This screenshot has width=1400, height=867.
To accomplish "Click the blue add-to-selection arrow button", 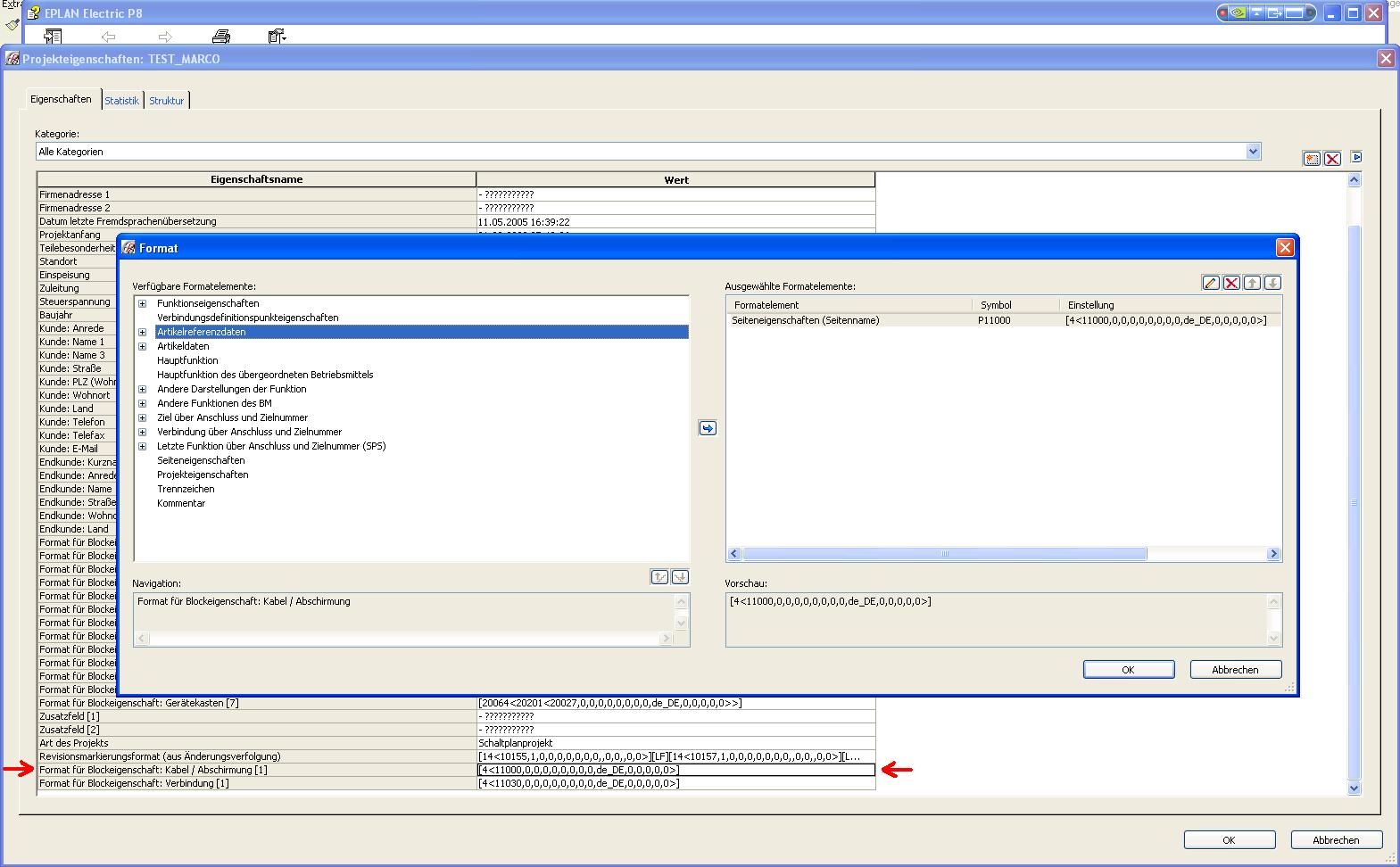I will 708,428.
